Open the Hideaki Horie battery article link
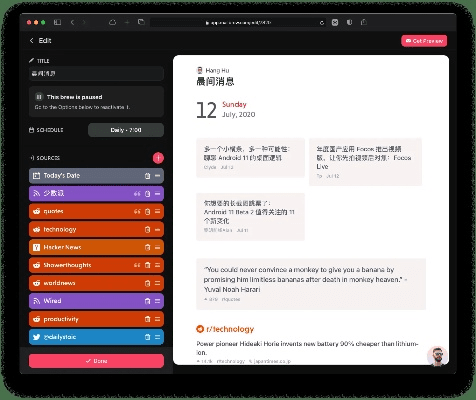This screenshot has height=400, width=476. point(307,348)
